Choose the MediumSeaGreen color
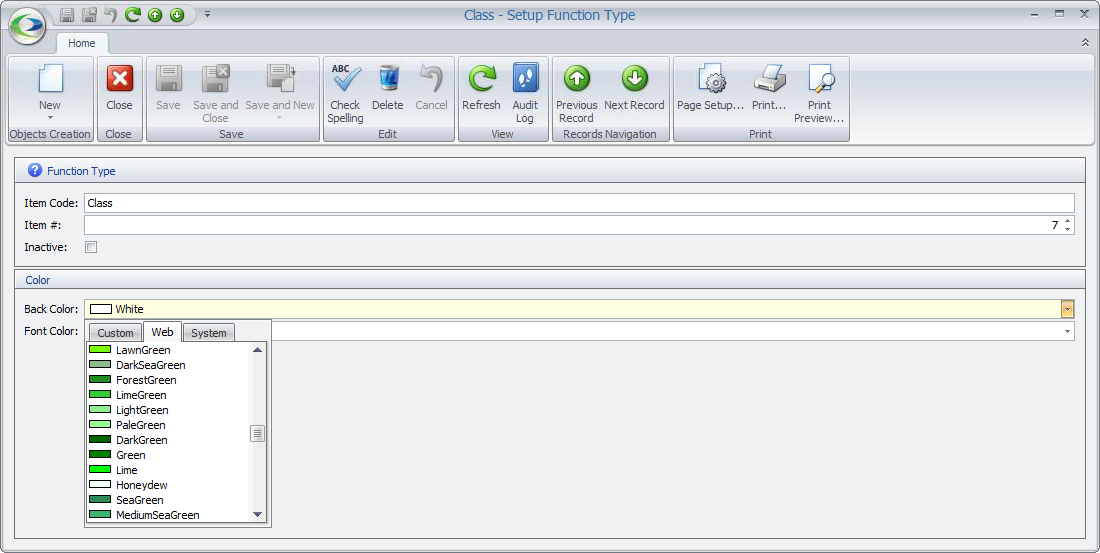 pyautogui.click(x=168, y=514)
